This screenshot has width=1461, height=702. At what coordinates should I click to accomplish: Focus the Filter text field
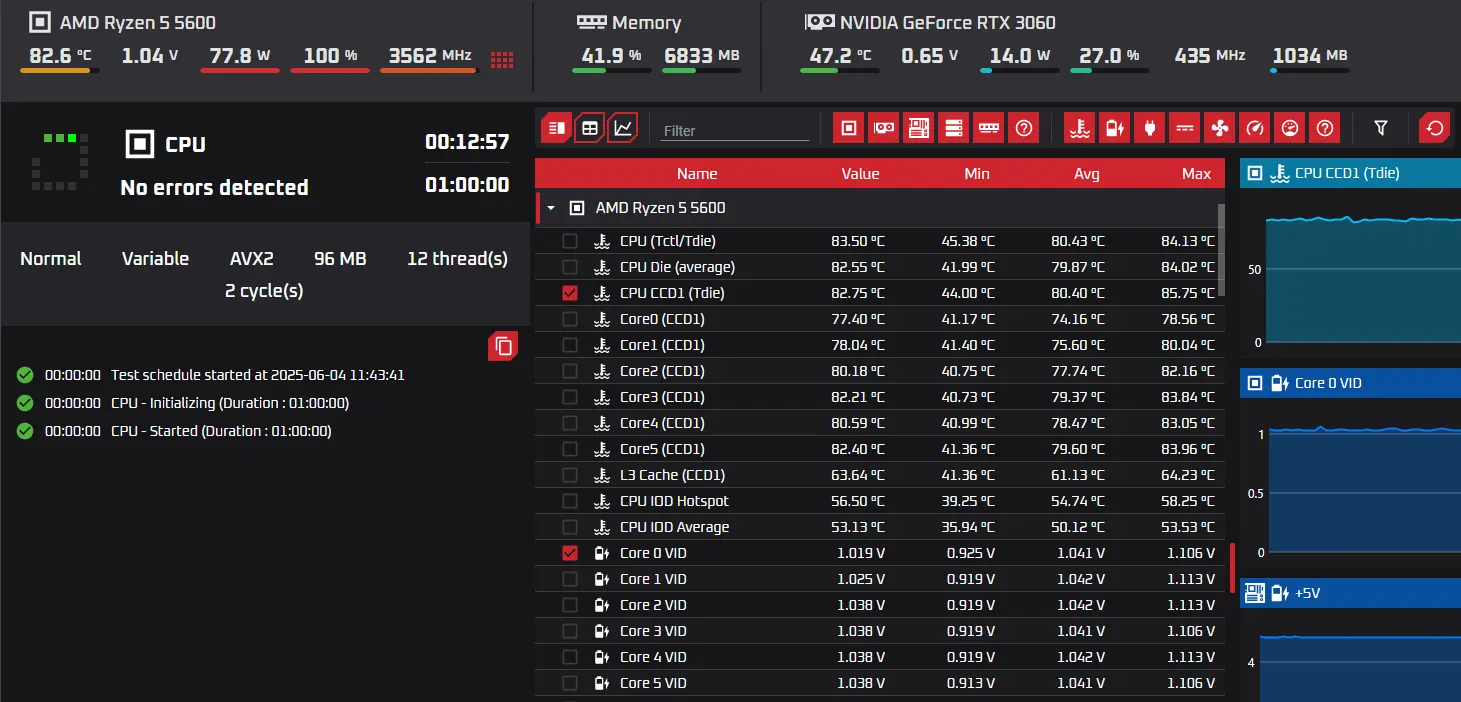tap(735, 130)
